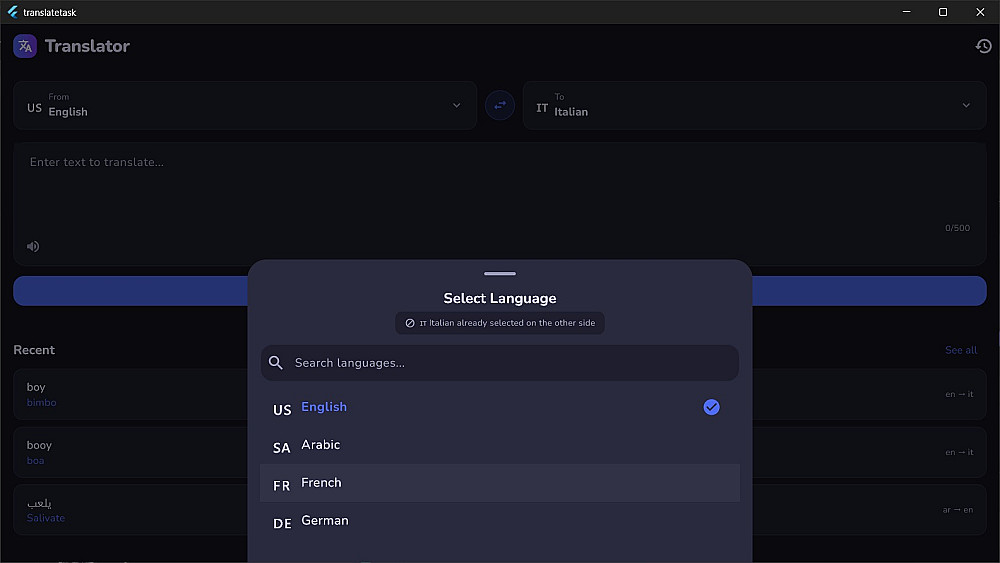Minimize the translatetask window
This screenshot has height=563, width=1000.
click(x=906, y=12)
